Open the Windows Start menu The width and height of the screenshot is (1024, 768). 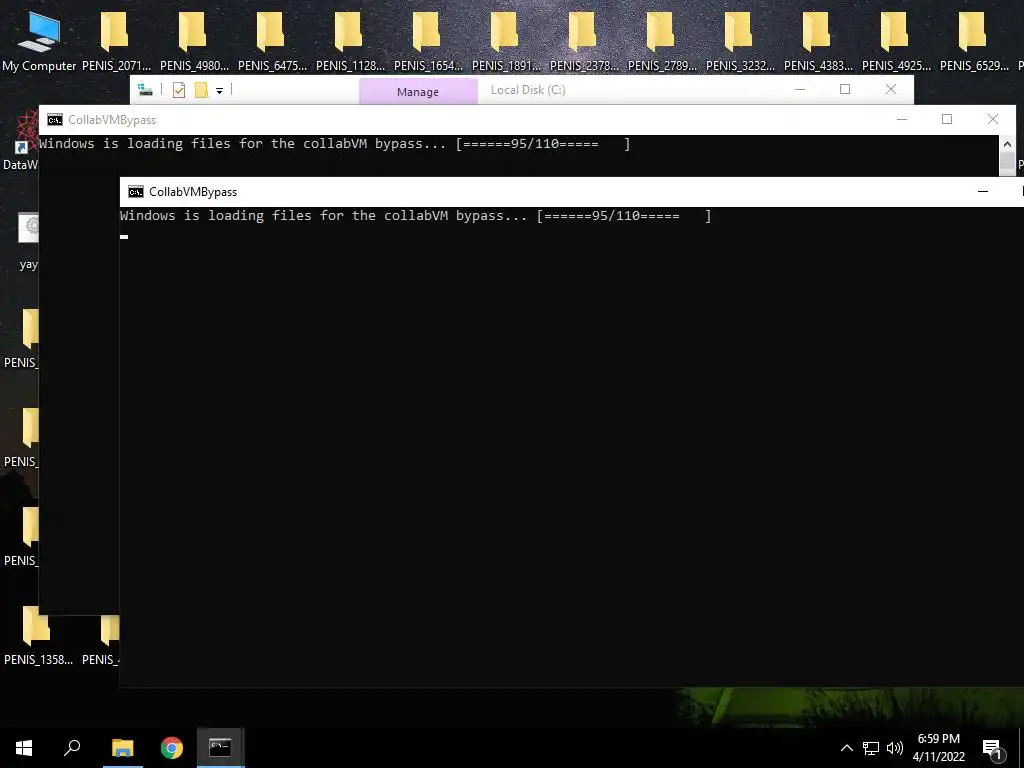point(24,748)
